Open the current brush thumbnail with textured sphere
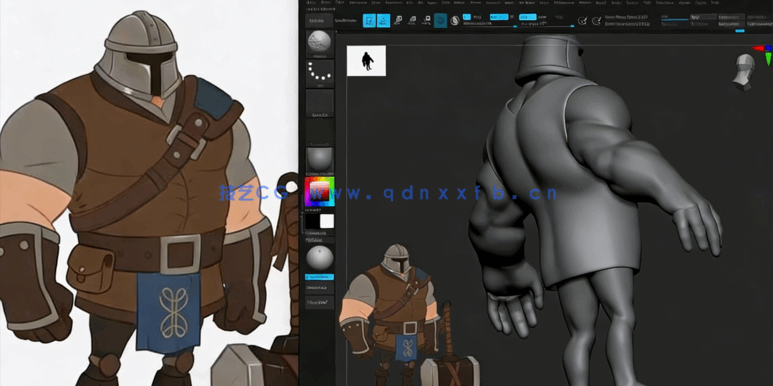The image size is (773, 386). click(319, 43)
